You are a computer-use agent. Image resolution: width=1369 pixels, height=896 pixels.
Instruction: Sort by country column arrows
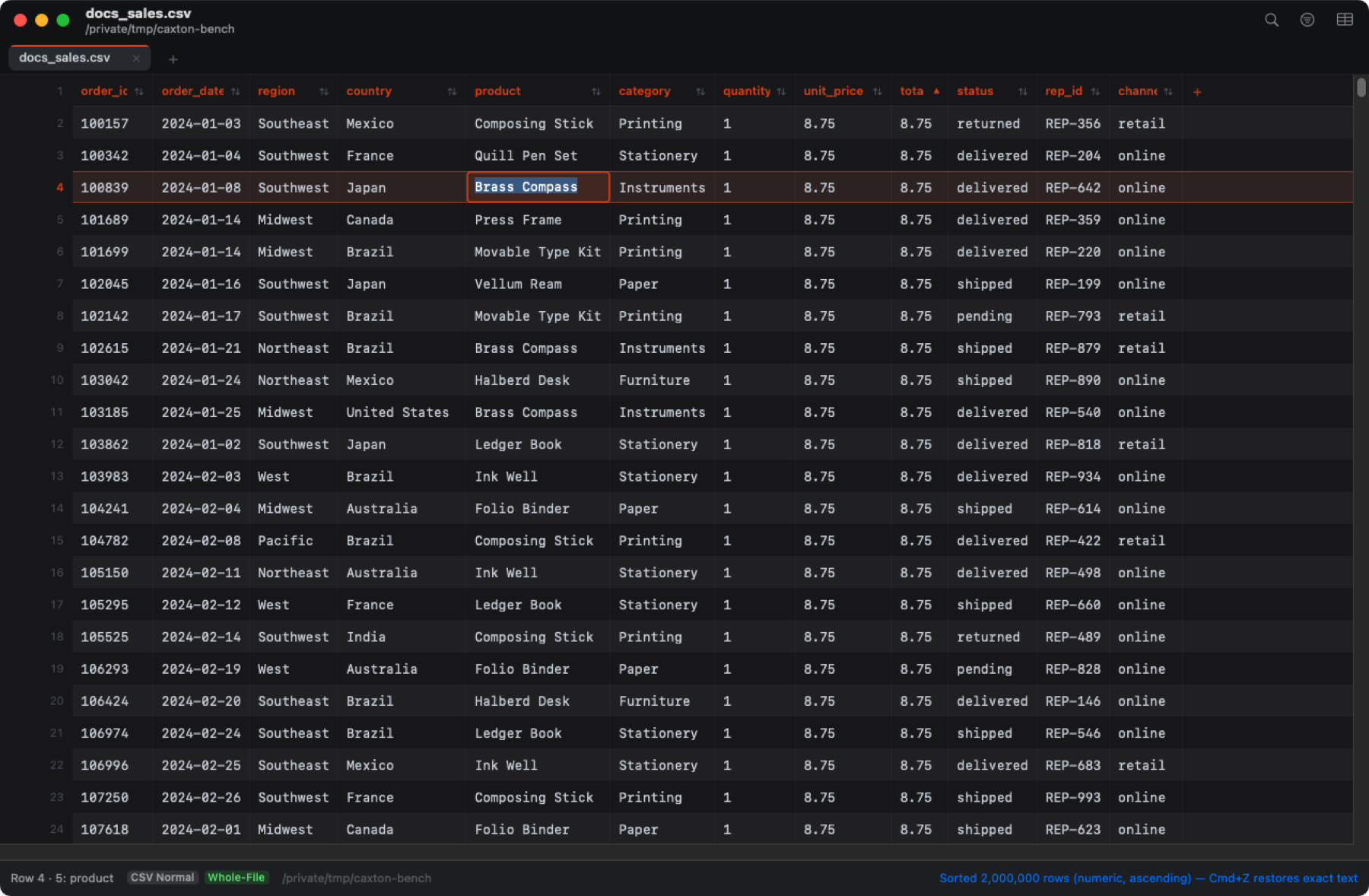tap(453, 91)
